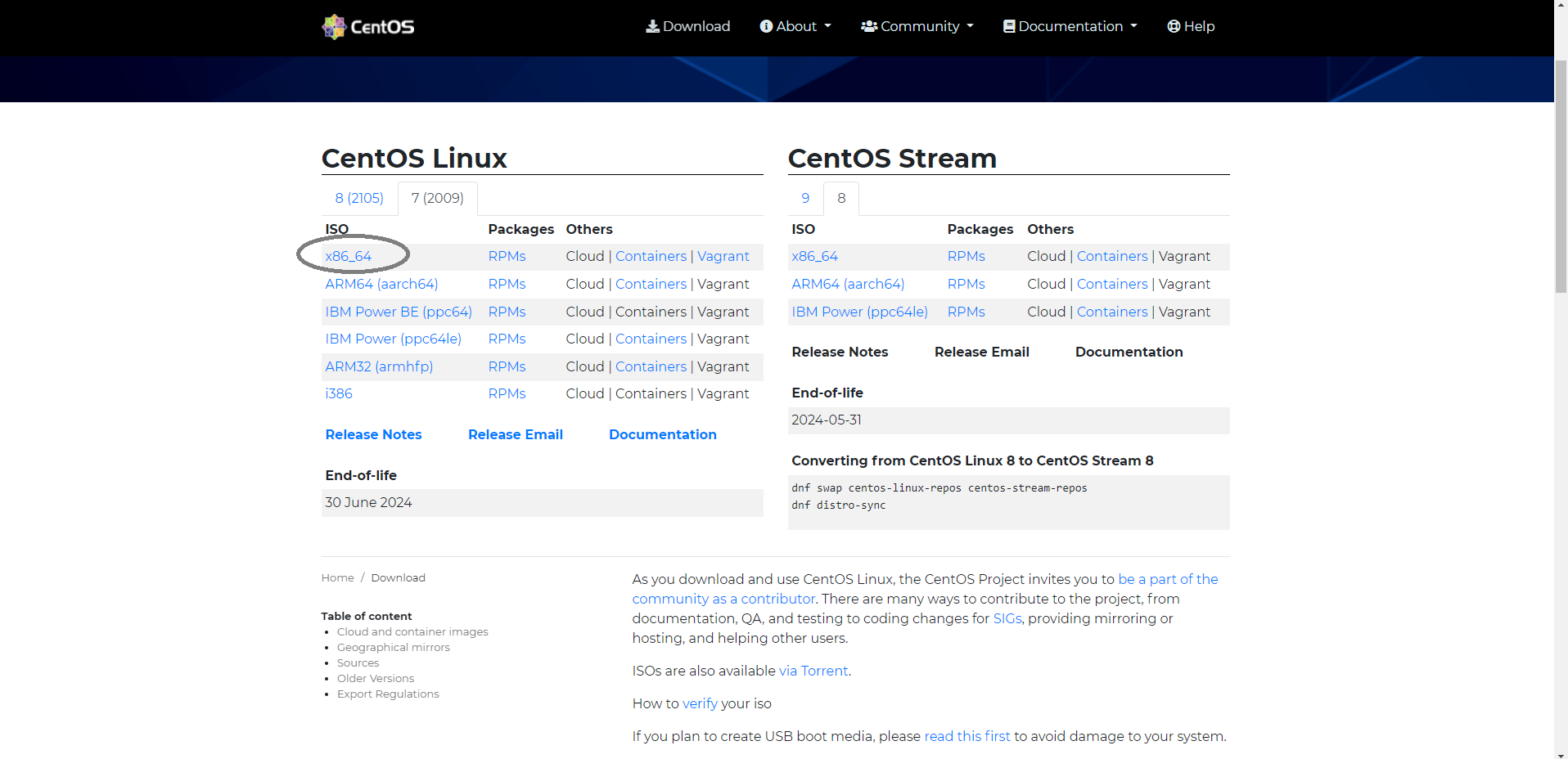Jump to Cloud and container images section

coord(412,631)
